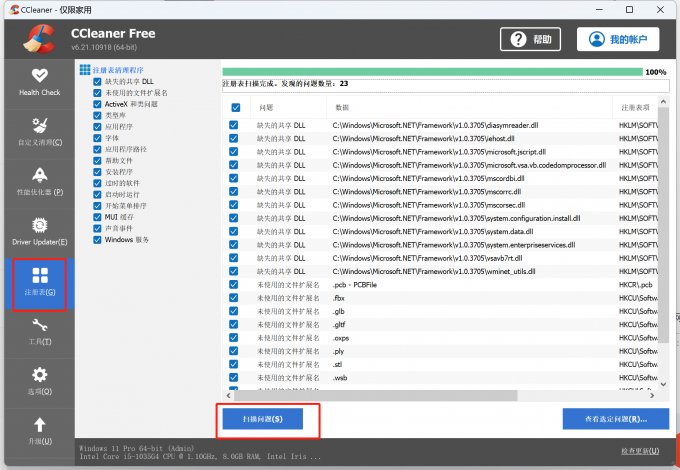Open the Health Check section
The image size is (680, 470).
point(39,82)
